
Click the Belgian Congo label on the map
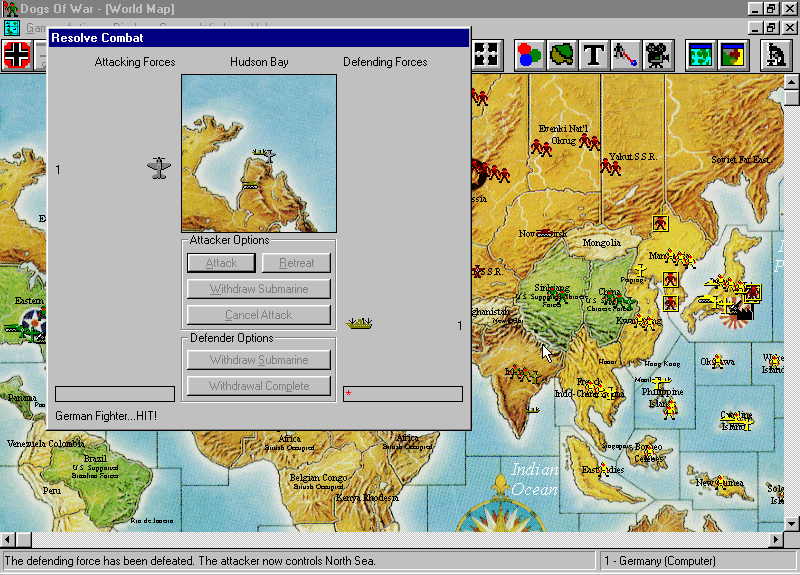pyautogui.click(x=318, y=478)
